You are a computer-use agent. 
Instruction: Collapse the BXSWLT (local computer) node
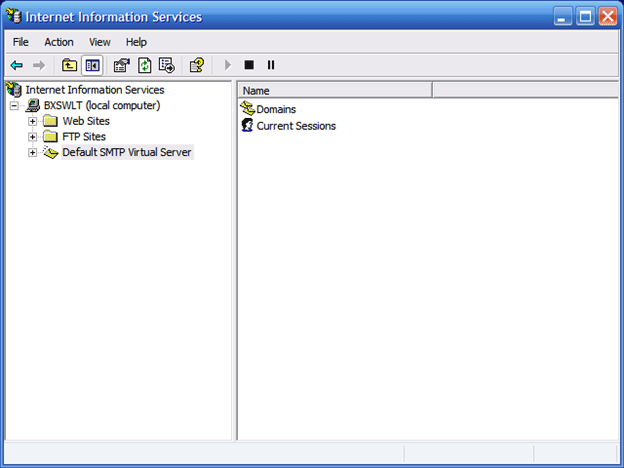coord(14,105)
